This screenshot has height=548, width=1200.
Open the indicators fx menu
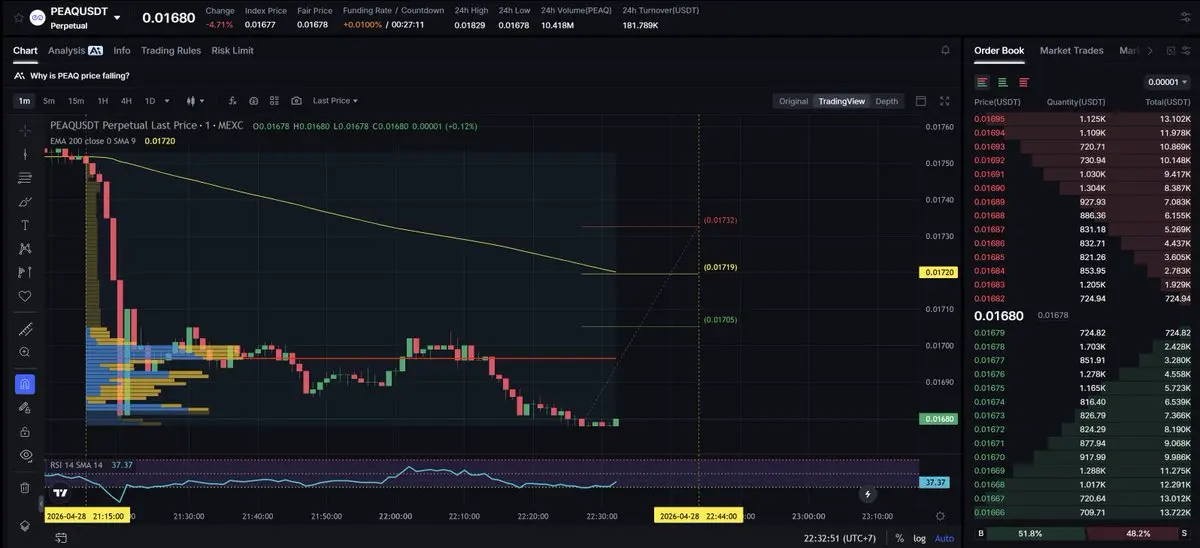[232, 101]
